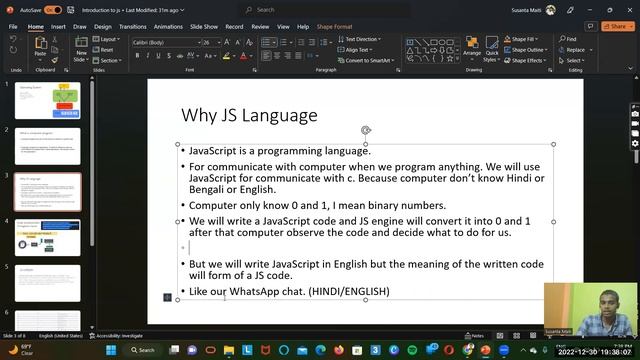Select the star shape in shapes gallery

point(449,59)
